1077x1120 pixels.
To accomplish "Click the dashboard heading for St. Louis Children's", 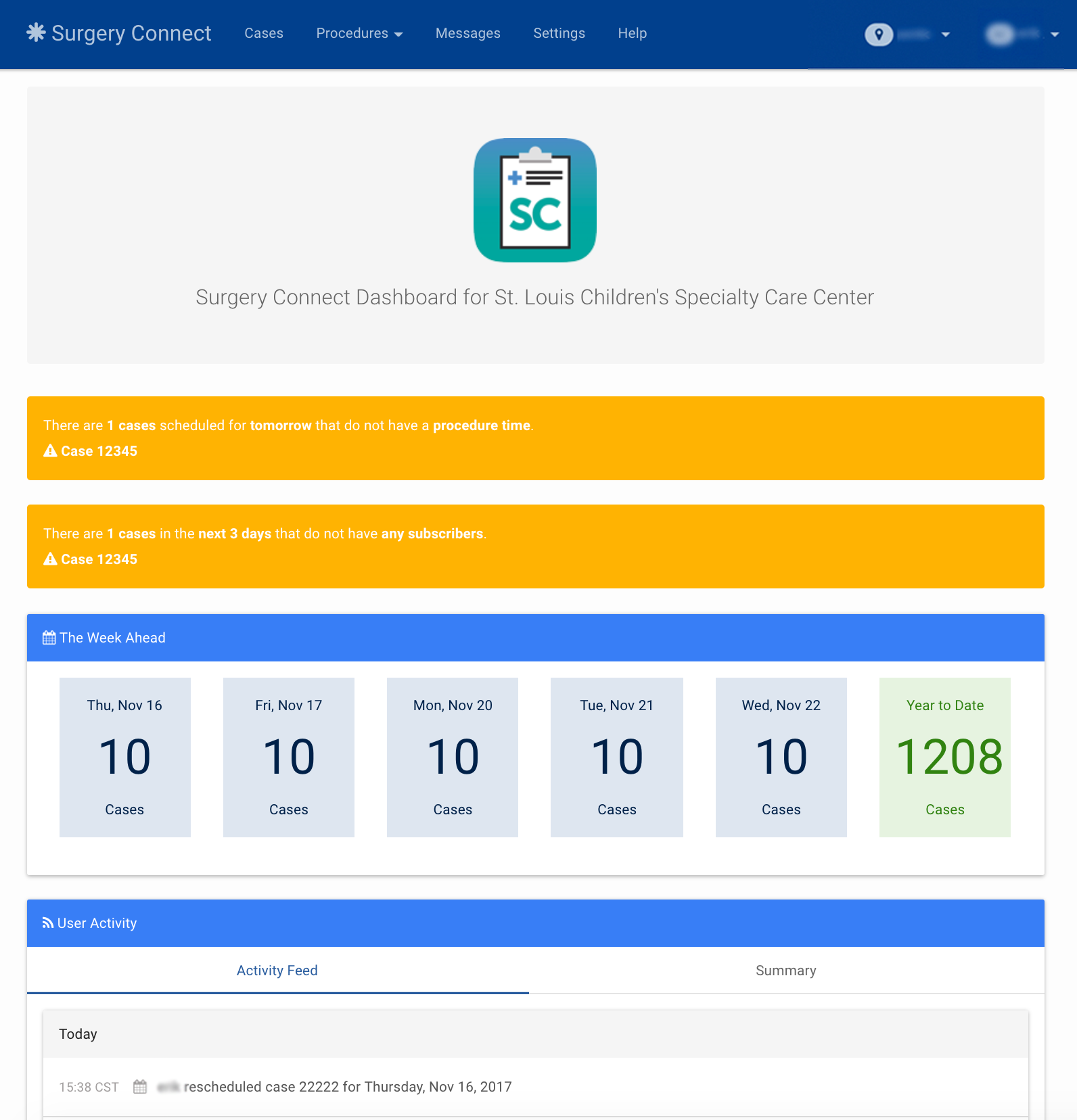I will 535,298.
